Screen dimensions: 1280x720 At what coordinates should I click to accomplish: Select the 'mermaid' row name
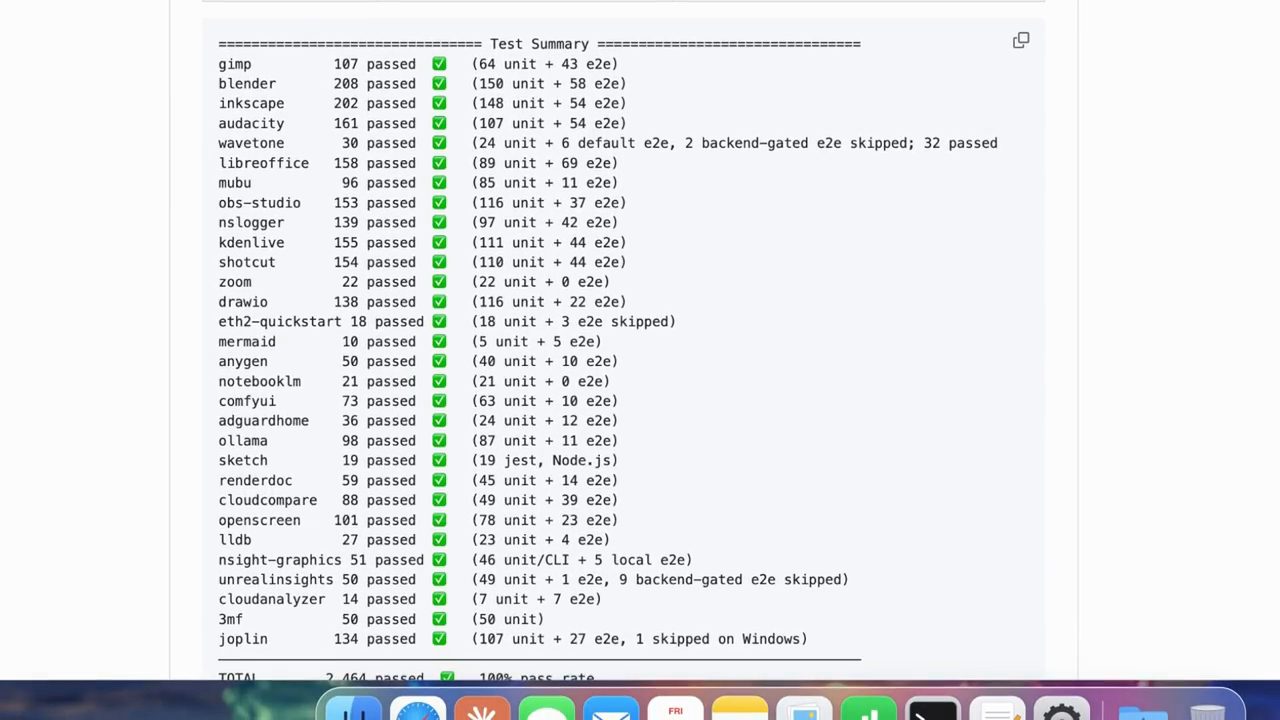point(247,341)
